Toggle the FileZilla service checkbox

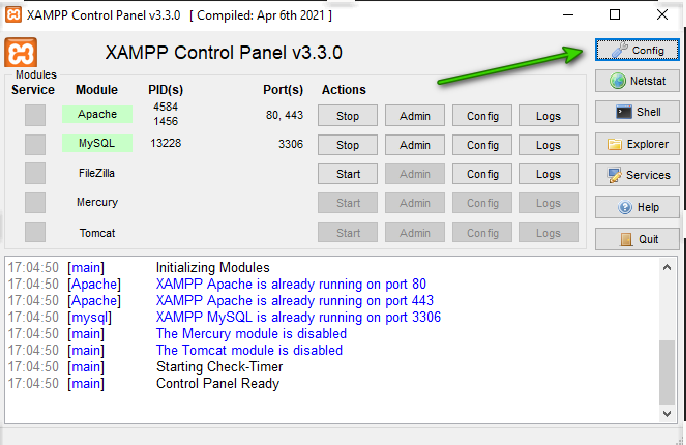35,173
